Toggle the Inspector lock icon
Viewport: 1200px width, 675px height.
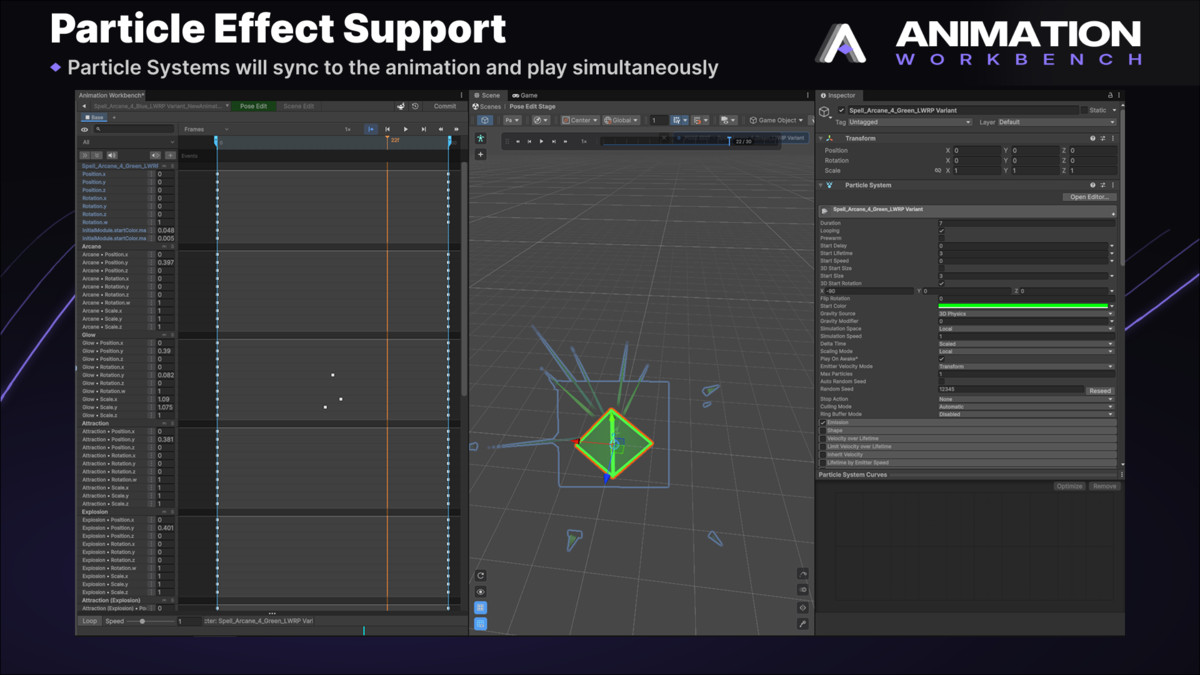(x=1110, y=95)
